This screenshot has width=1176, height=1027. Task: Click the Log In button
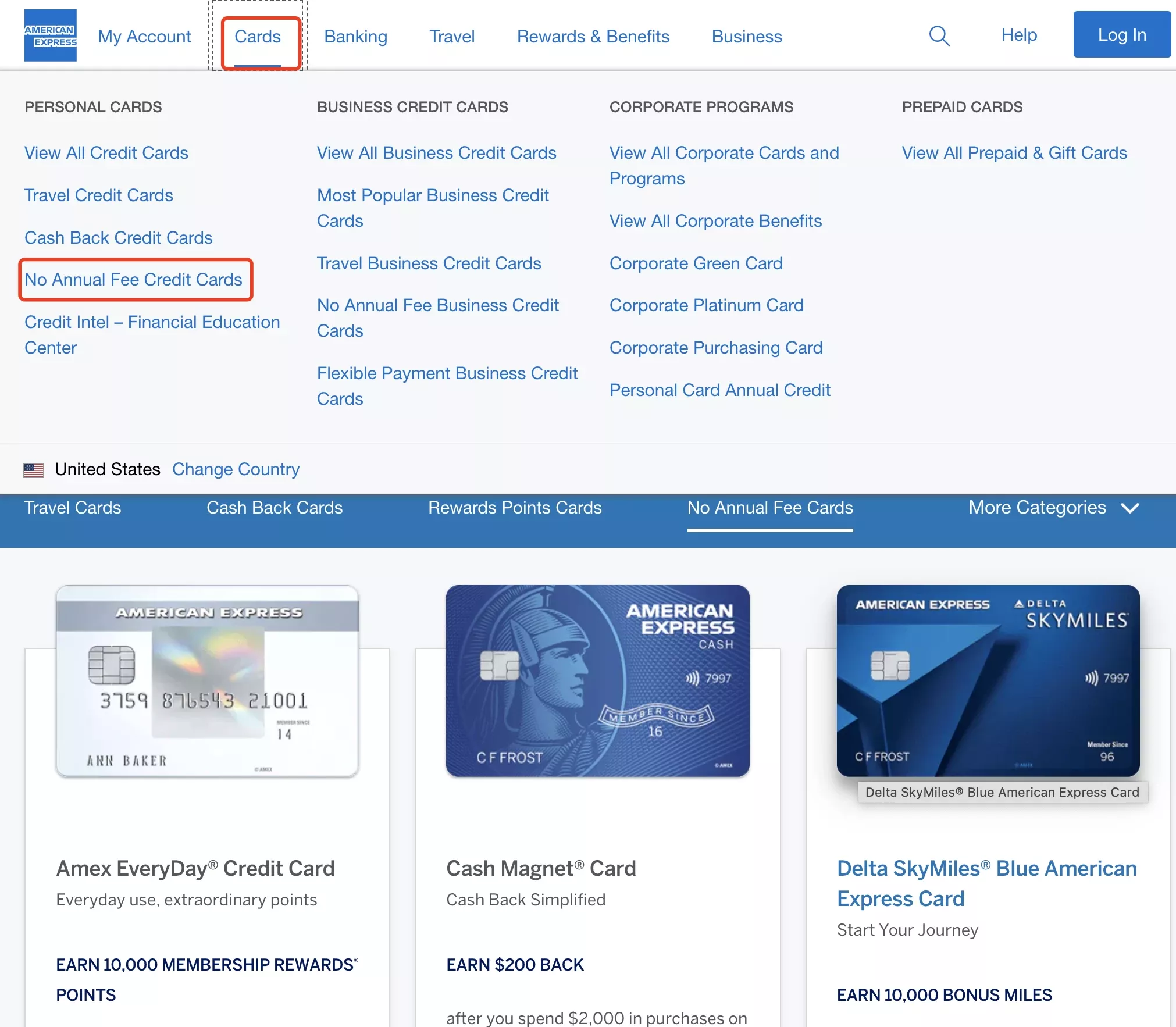(1122, 34)
